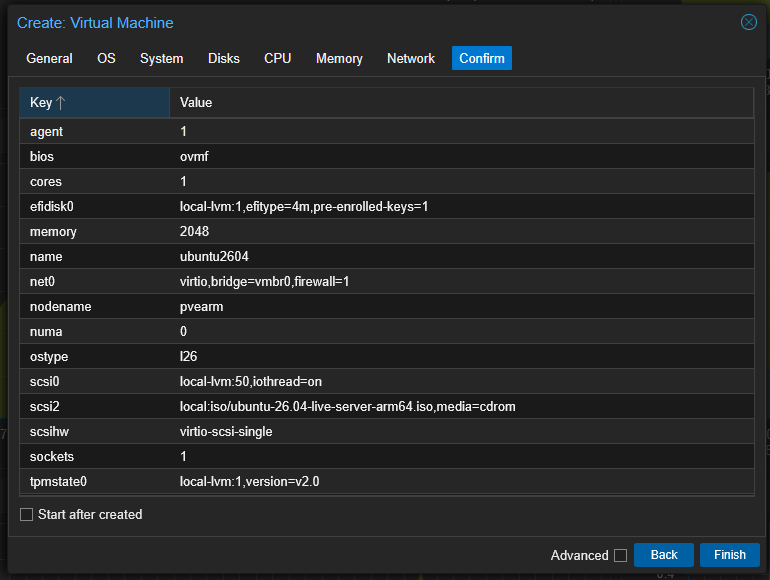Open the Network tab
This screenshot has height=580, width=770.
(x=411, y=58)
